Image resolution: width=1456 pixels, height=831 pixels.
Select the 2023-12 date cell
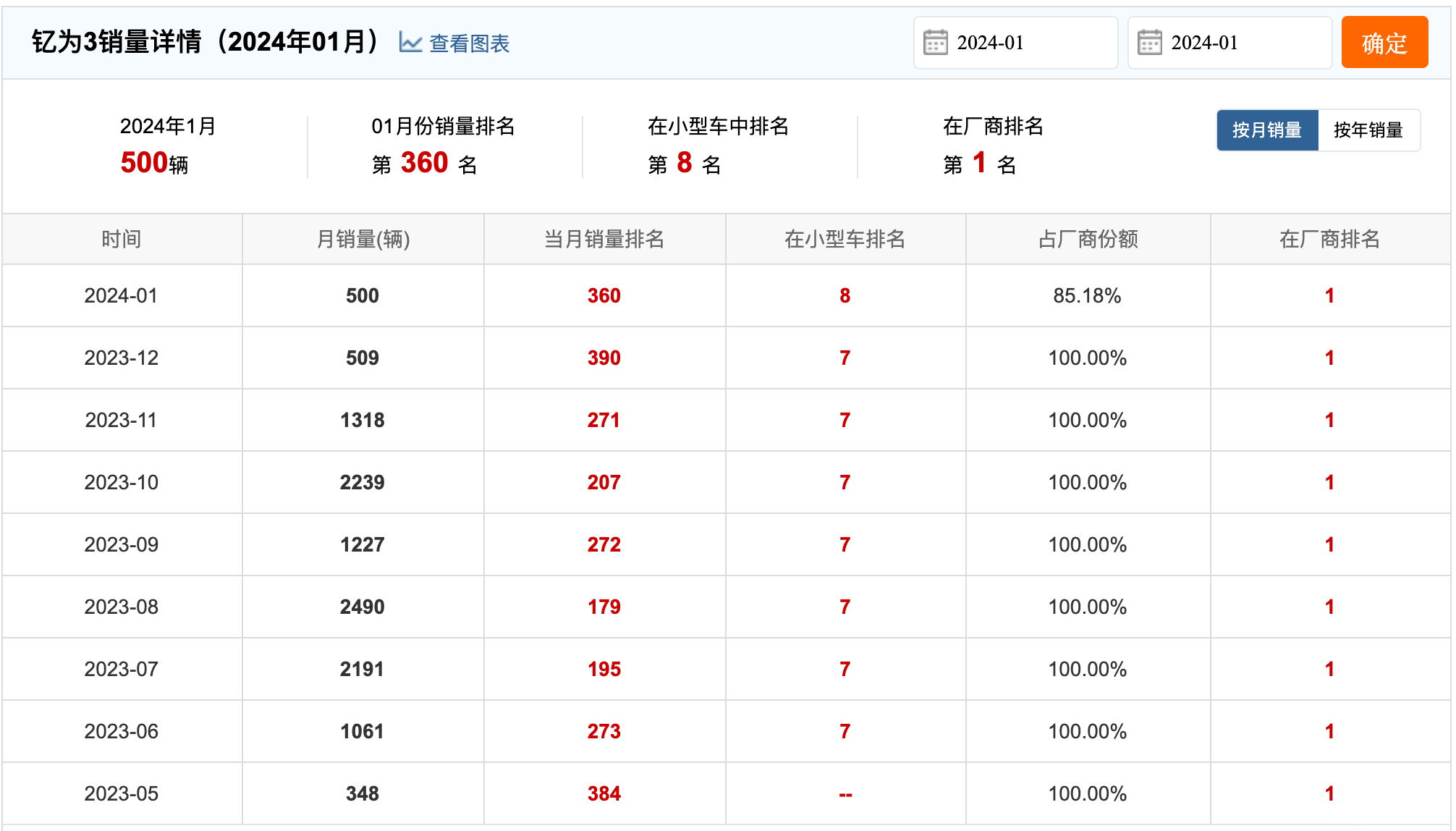point(121,358)
